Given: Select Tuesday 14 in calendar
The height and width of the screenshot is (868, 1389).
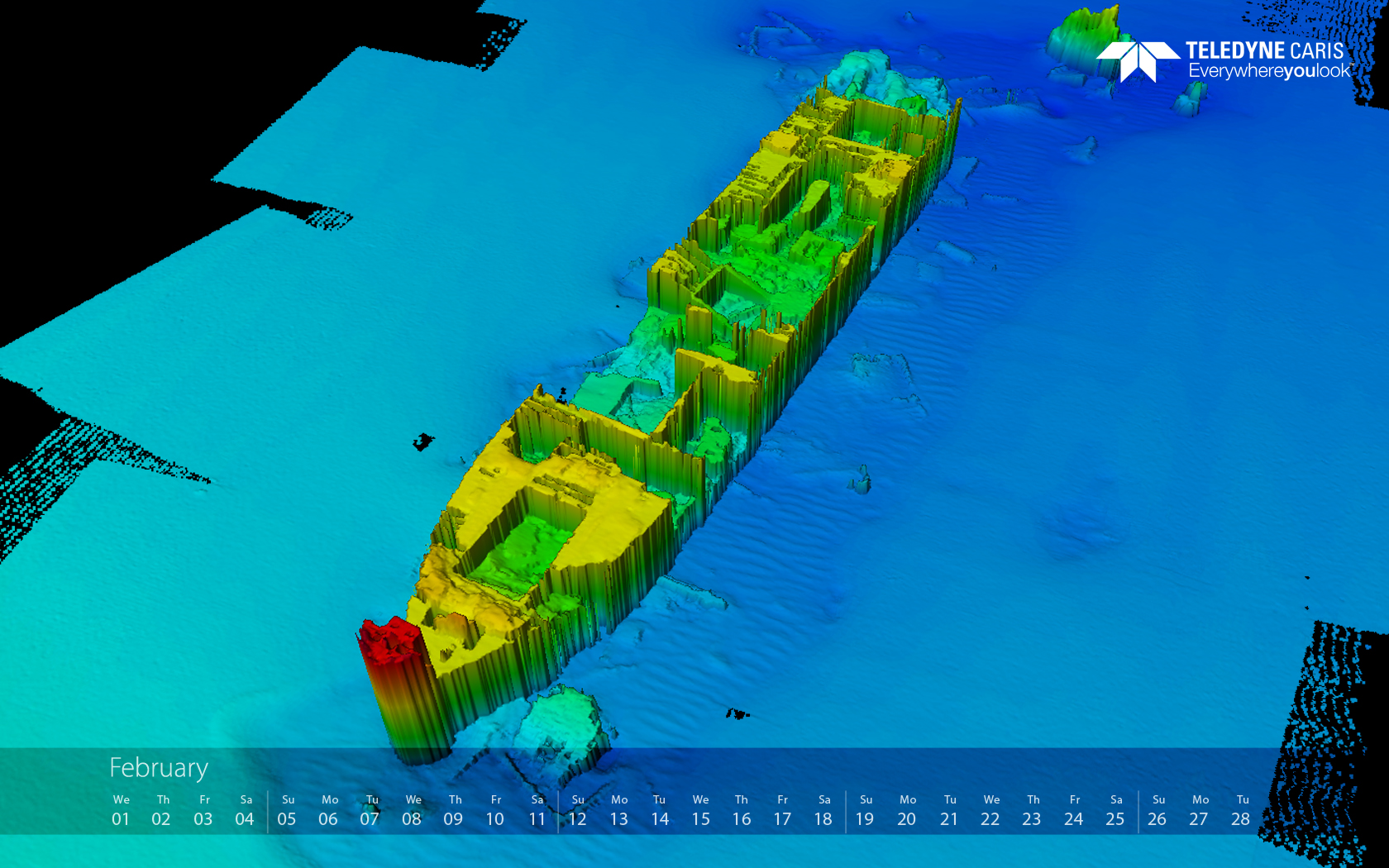Looking at the screenshot, I should pyautogui.click(x=660, y=811).
